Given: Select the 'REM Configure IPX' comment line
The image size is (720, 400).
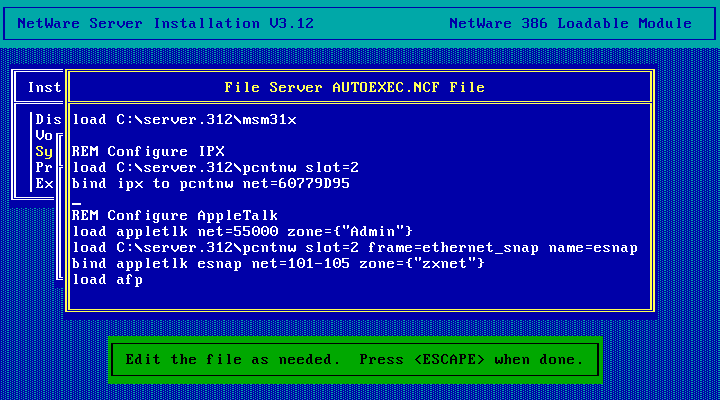Looking at the screenshot, I should tap(148, 152).
